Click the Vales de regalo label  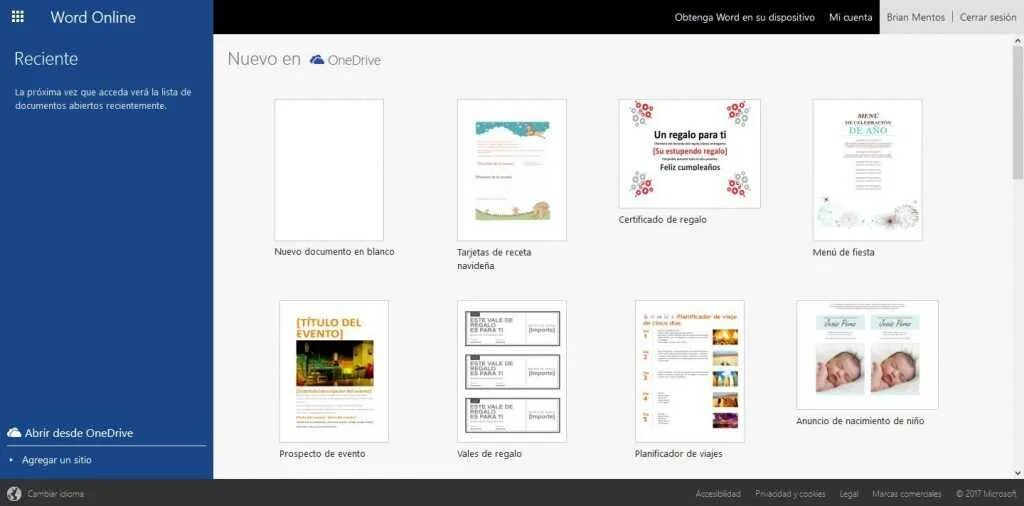[489, 454]
